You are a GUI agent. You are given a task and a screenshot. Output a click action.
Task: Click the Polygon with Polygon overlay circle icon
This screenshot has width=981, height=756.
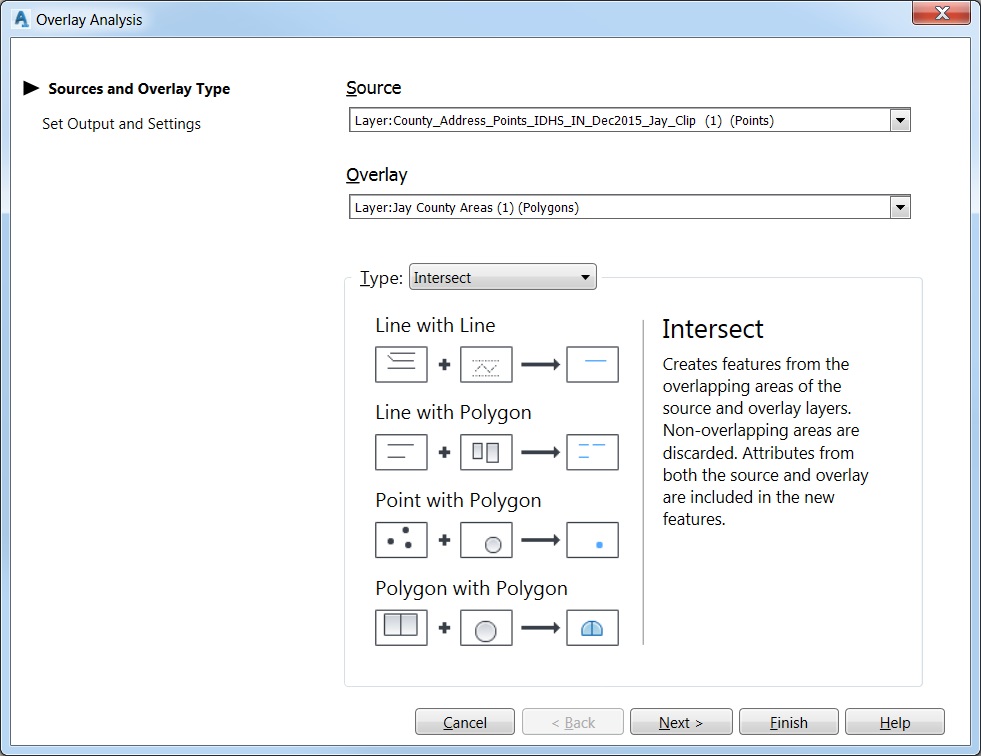point(486,628)
